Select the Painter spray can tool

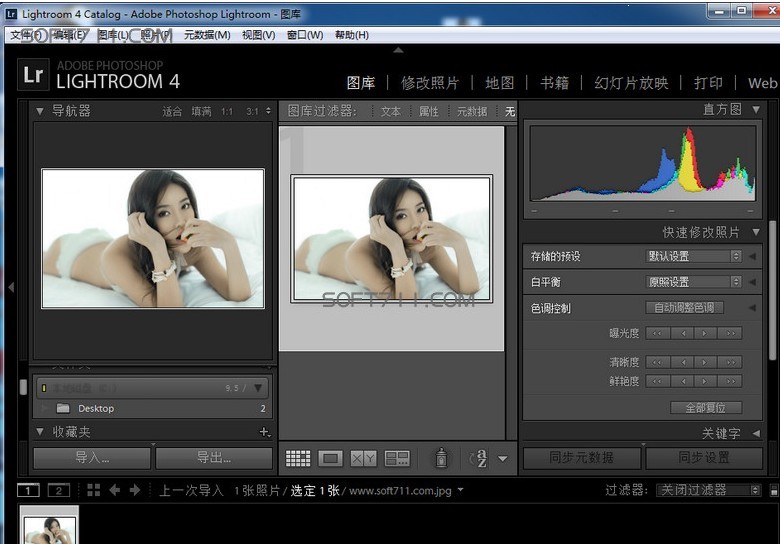click(441, 458)
